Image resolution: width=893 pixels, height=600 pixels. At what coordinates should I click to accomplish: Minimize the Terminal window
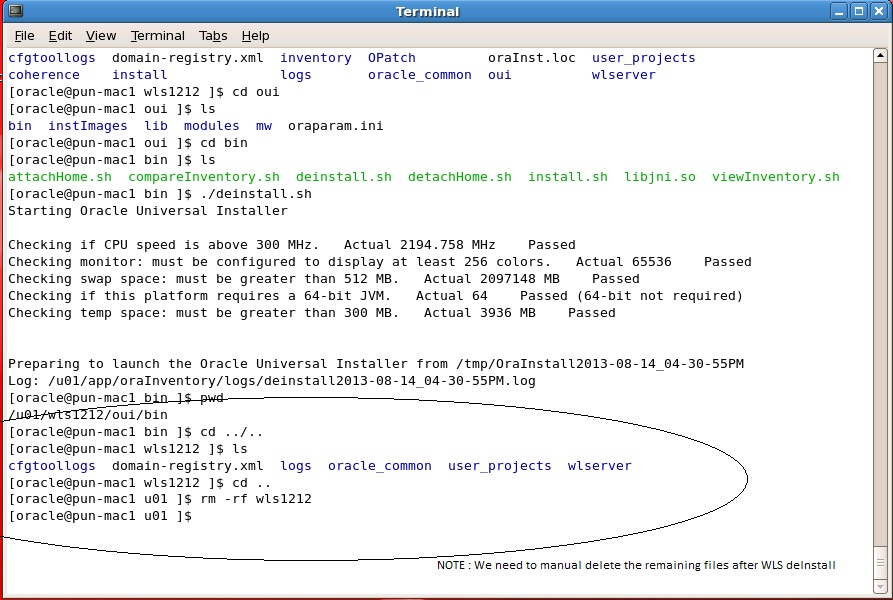838,11
